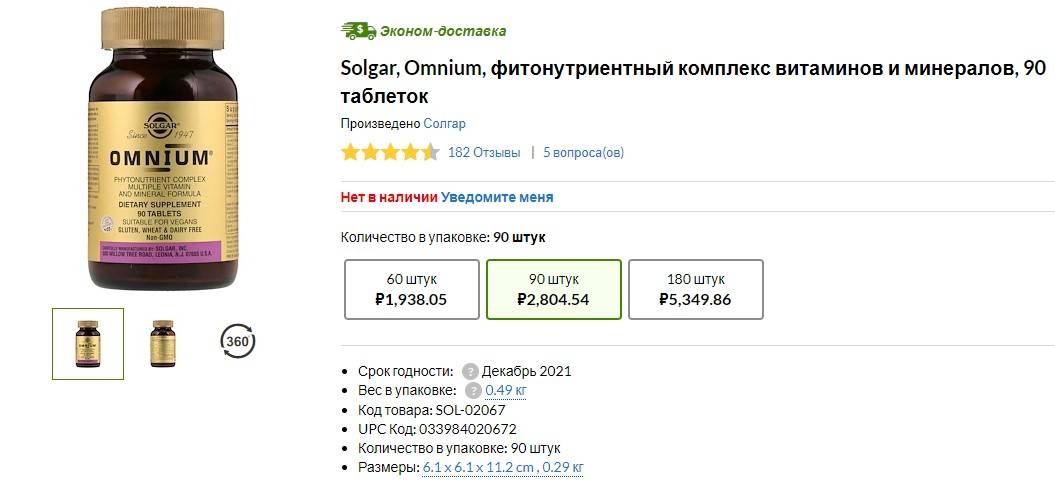The width and height of the screenshot is (1055, 490).
Task: Click the expiry date help question icon
Action: pyautogui.click(x=471, y=371)
